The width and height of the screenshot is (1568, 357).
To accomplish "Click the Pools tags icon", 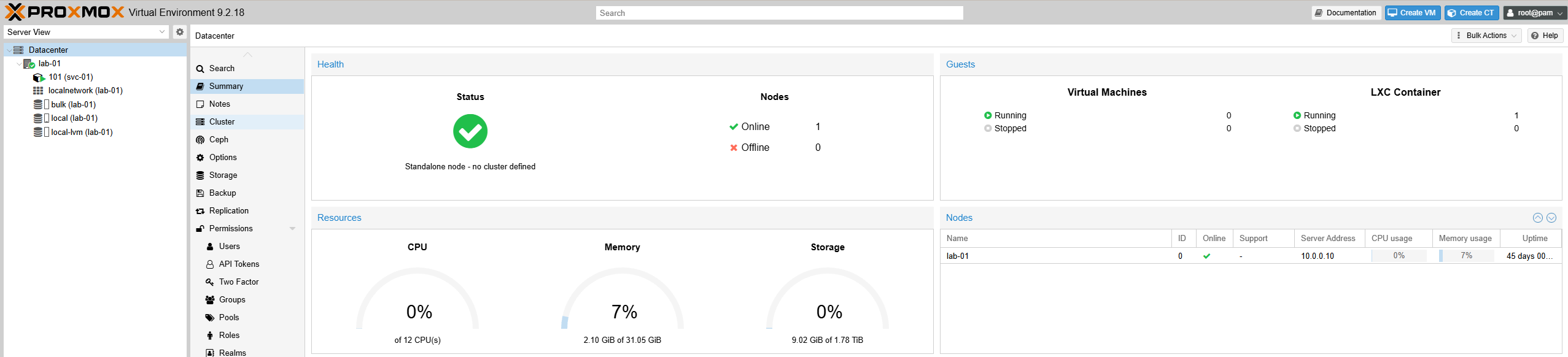I will (210, 318).
